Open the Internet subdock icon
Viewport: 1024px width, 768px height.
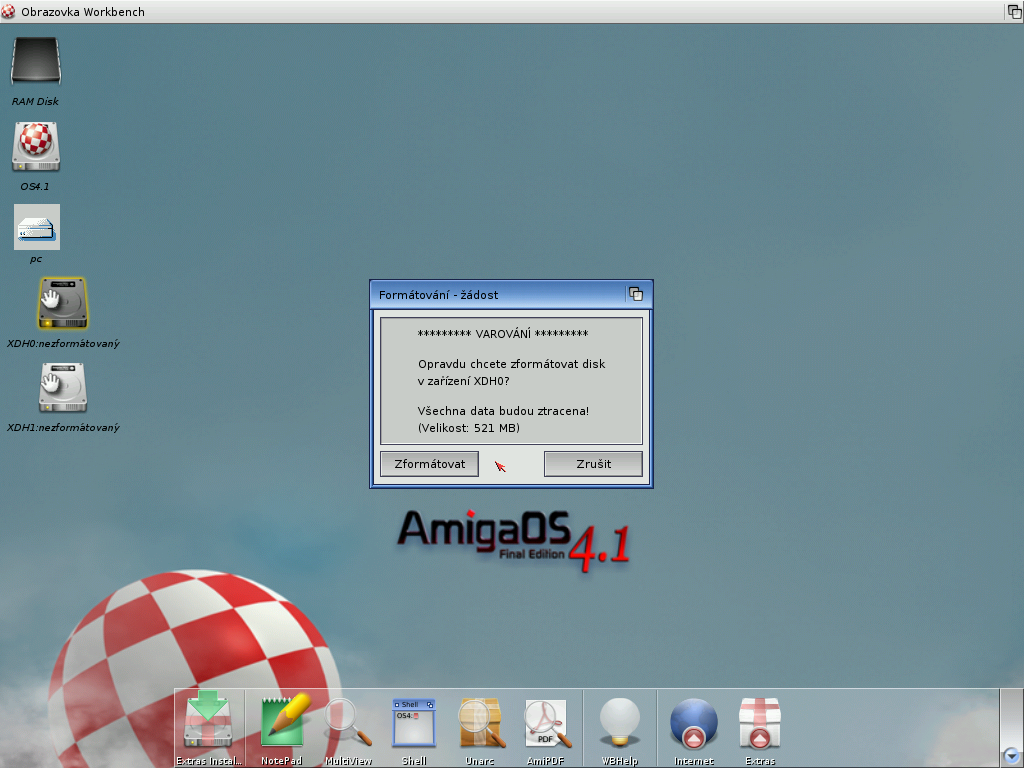(x=693, y=722)
